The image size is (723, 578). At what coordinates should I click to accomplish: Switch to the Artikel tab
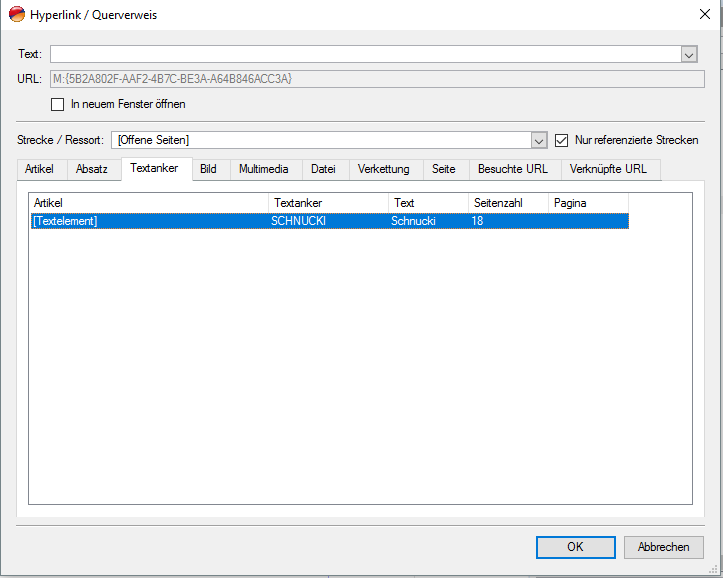tap(39, 169)
